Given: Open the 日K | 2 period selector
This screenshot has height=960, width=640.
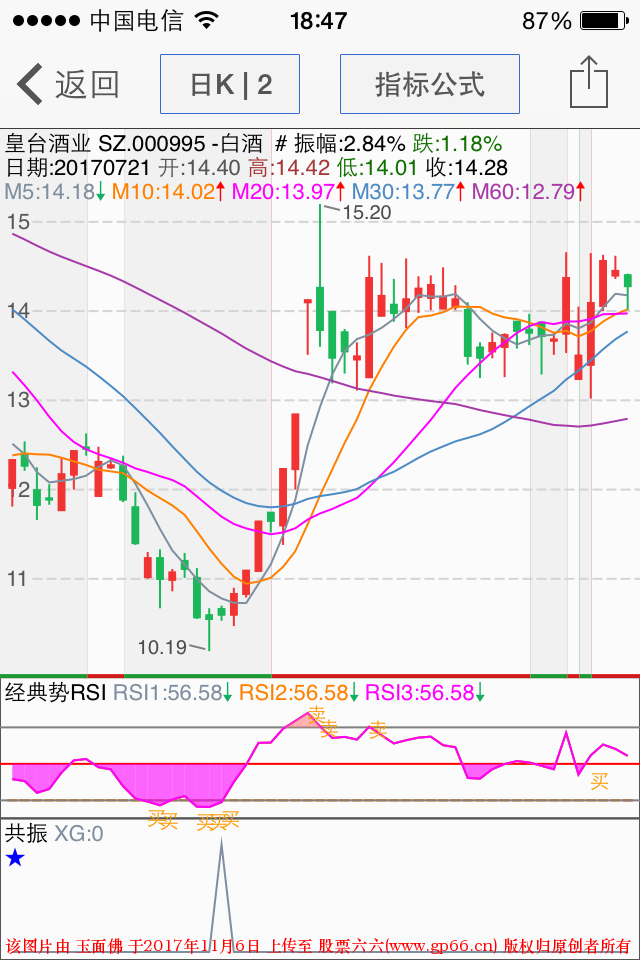Looking at the screenshot, I should [230, 84].
